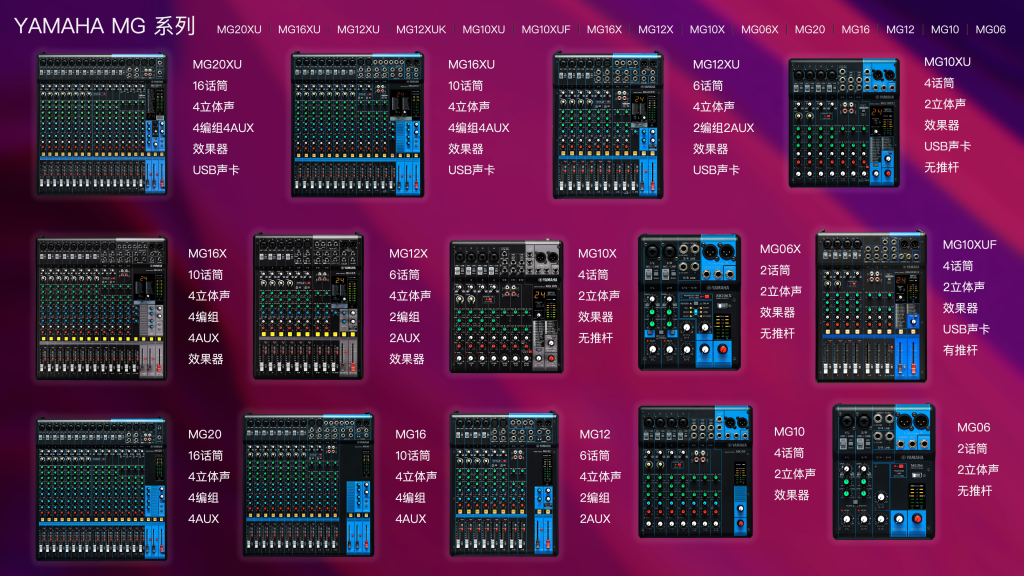Select the MG16X mixer image

coord(101,307)
